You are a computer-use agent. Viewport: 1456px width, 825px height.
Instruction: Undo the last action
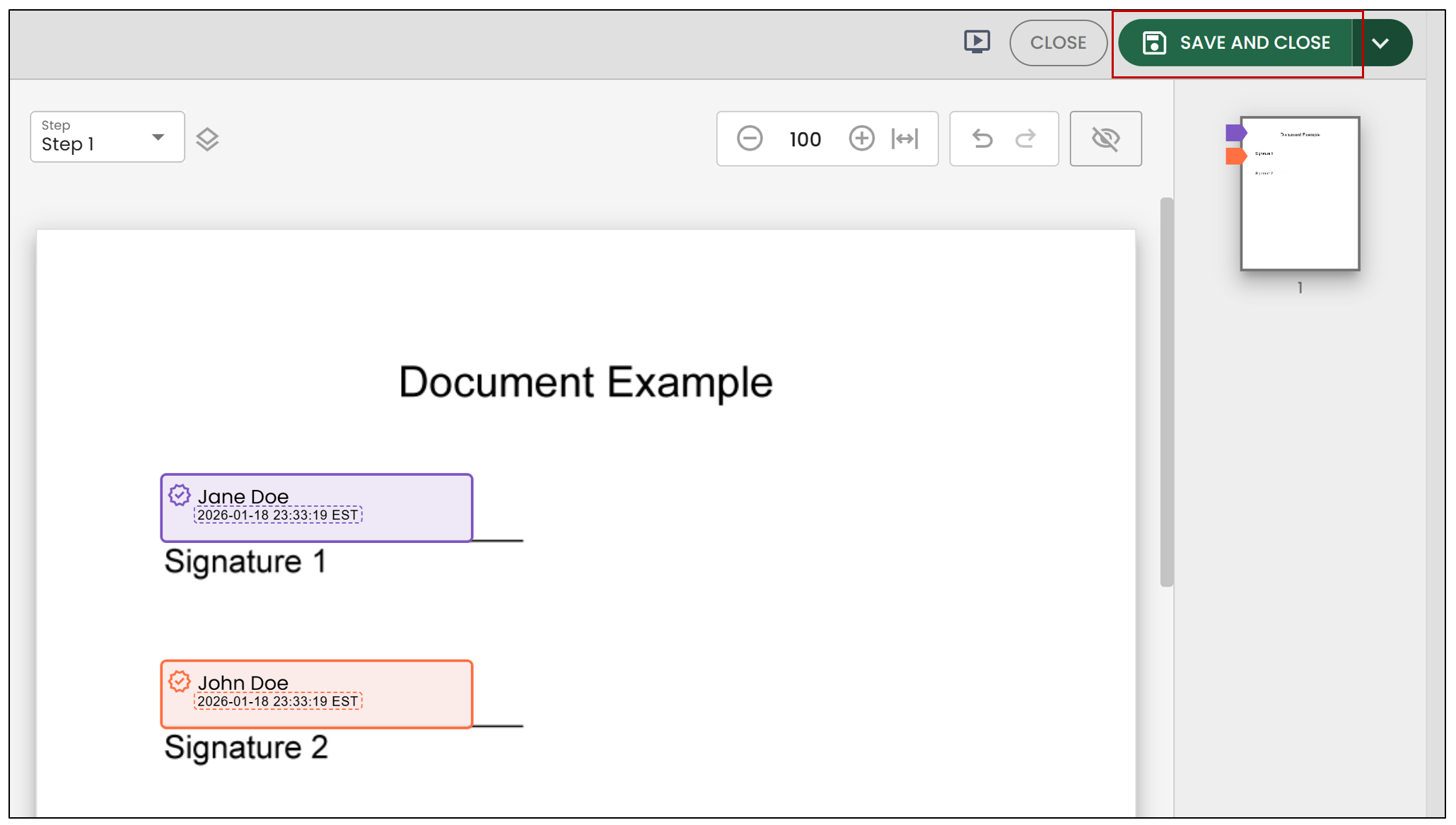[982, 139]
